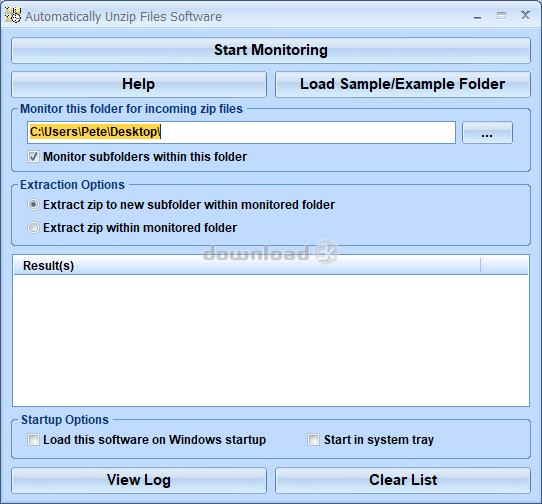
Task: Open the Help button
Action: pos(139,84)
